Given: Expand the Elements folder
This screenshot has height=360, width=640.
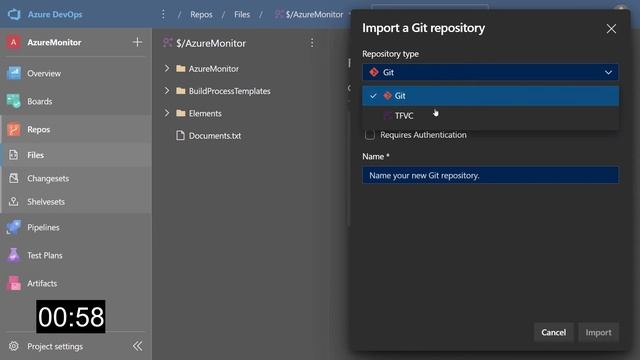Looking at the screenshot, I should (167, 113).
